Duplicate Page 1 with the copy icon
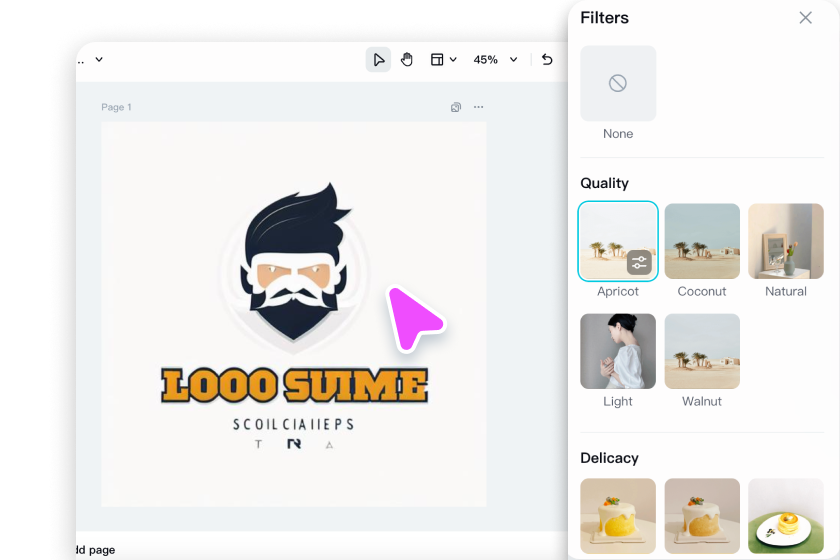 point(456,107)
